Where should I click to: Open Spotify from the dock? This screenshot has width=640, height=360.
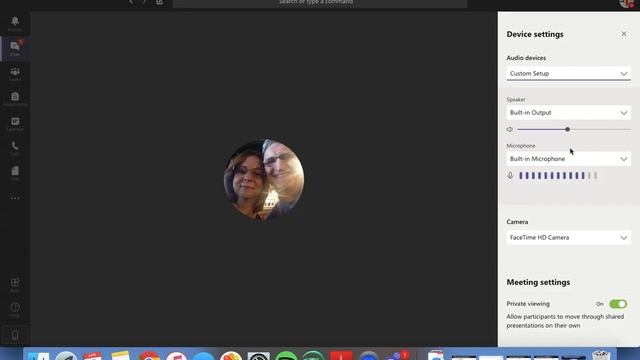tap(286, 356)
